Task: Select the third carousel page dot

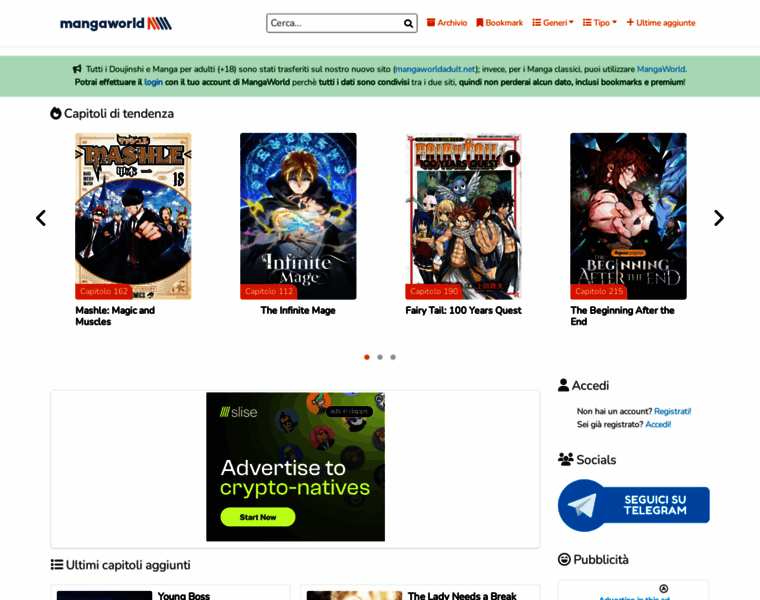Action: [x=393, y=357]
